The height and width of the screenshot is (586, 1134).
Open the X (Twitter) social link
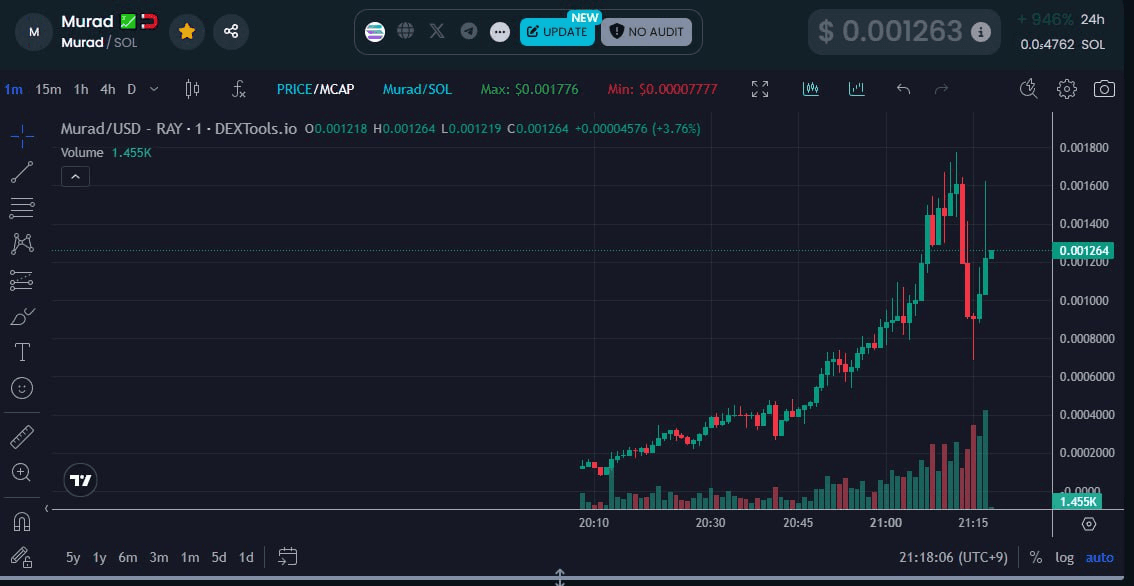pyautogui.click(x=437, y=31)
